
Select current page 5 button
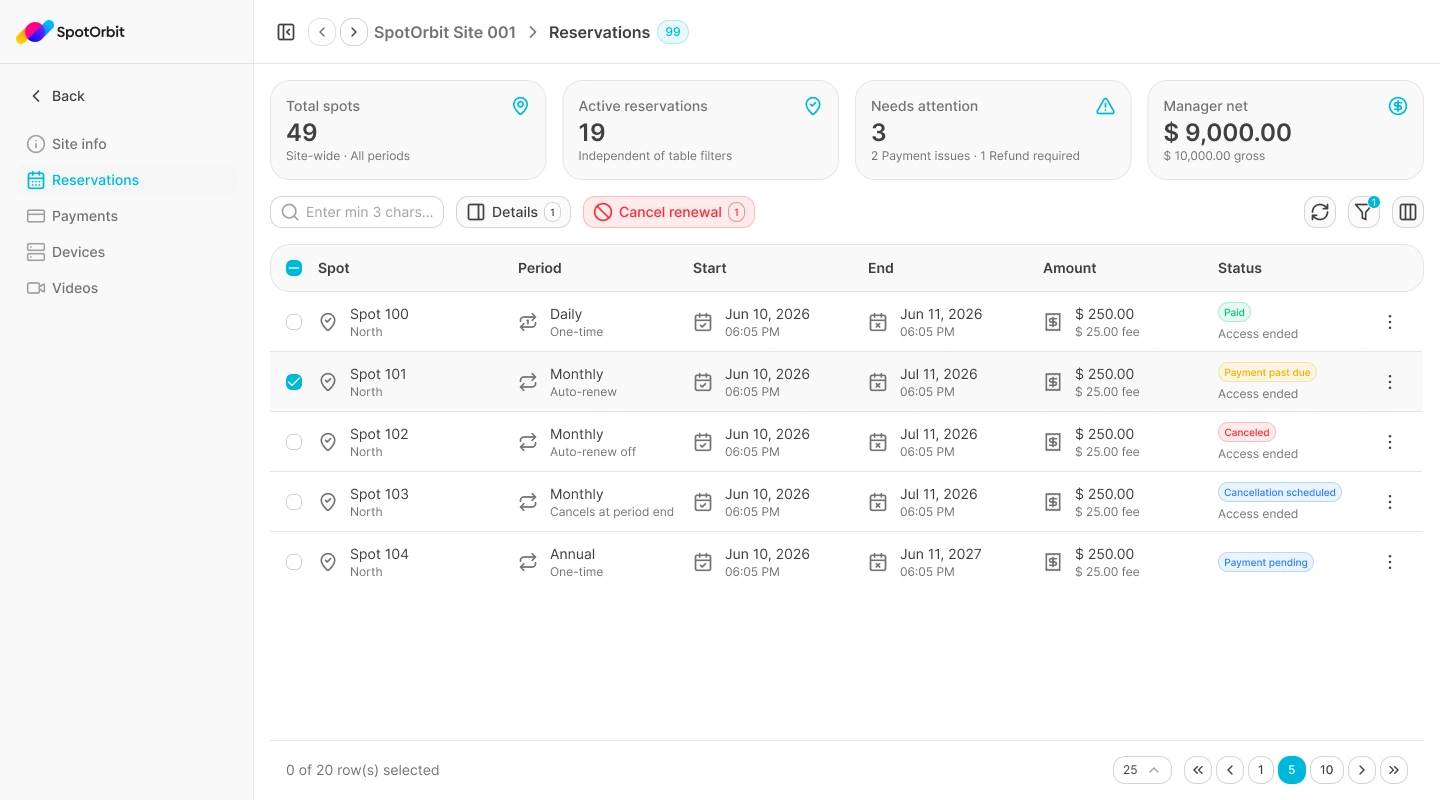click(x=1292, y=770)
